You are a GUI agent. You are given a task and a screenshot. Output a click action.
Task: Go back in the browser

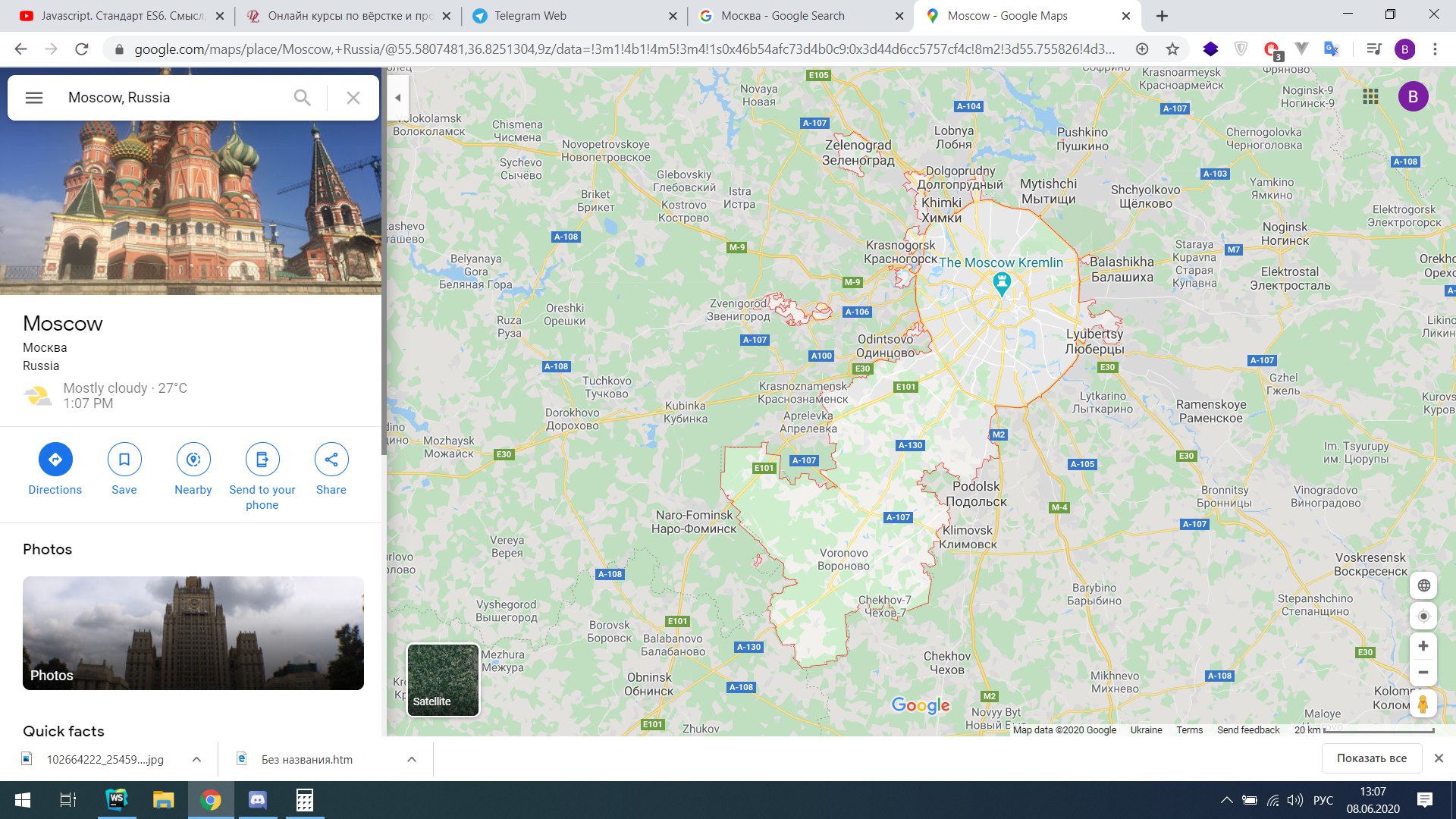[x=21, y=49]
